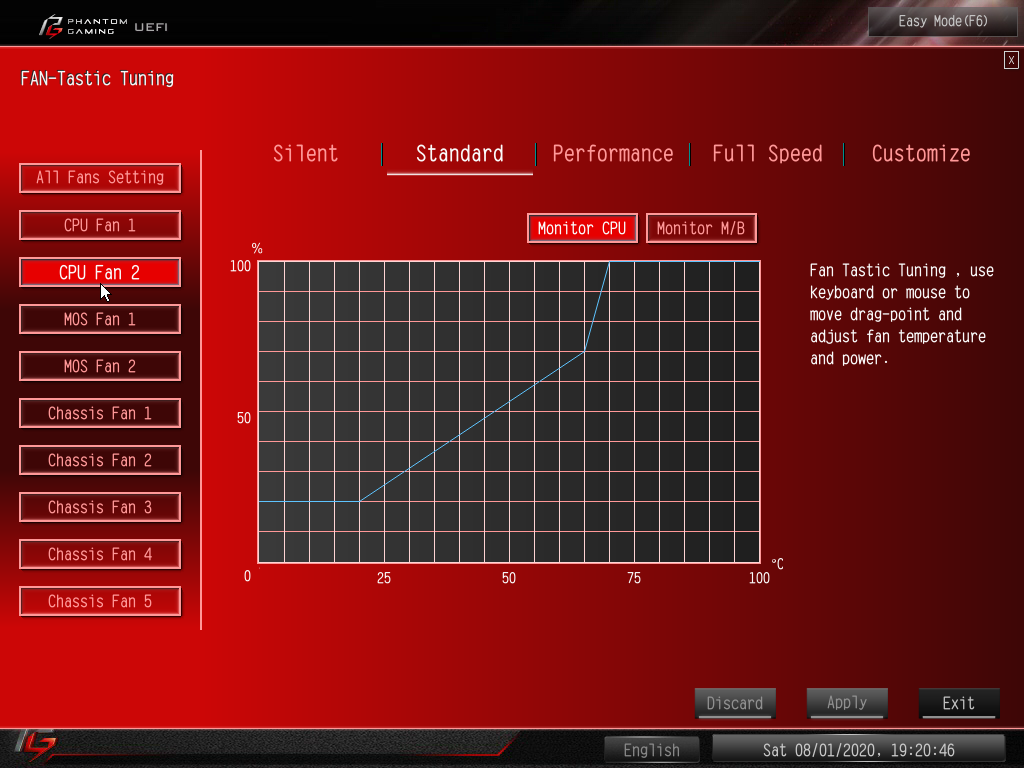The height and width of the screenshot is (768, 1024).
Task: Select Chassis Fan 3
Action: tap(100, 507)
